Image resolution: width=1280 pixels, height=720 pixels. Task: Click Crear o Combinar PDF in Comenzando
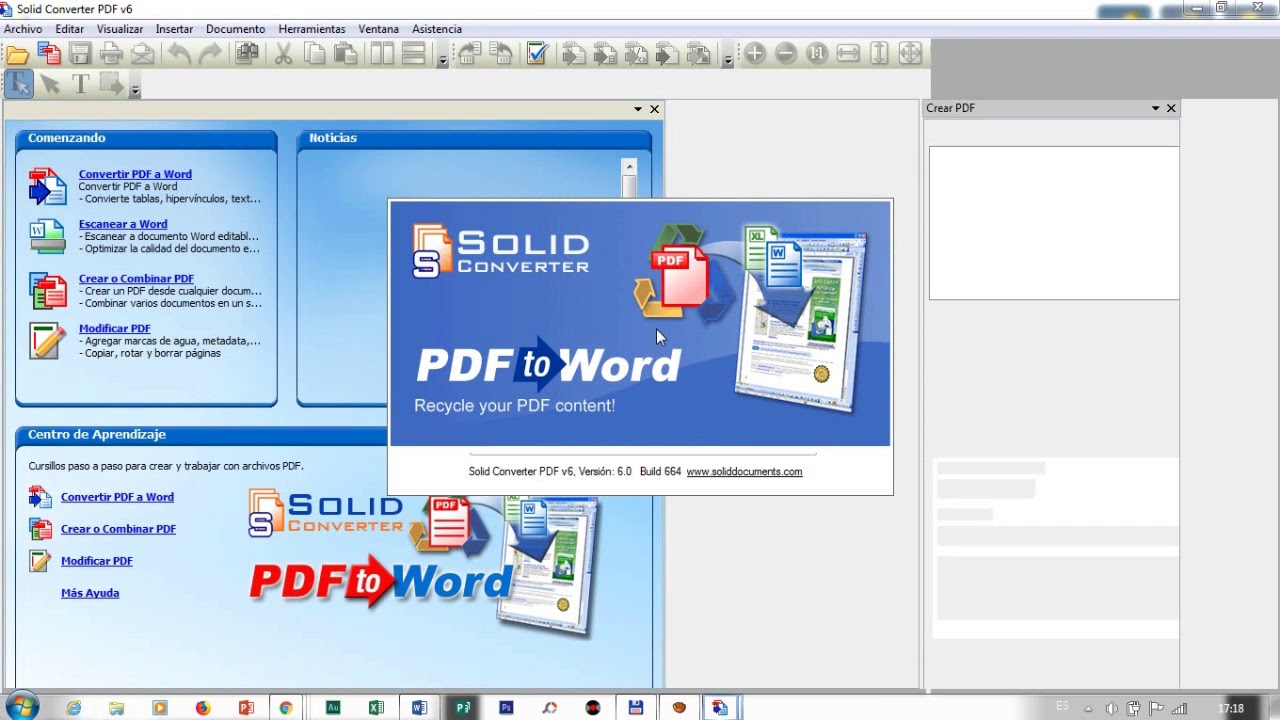click(136, 279)
